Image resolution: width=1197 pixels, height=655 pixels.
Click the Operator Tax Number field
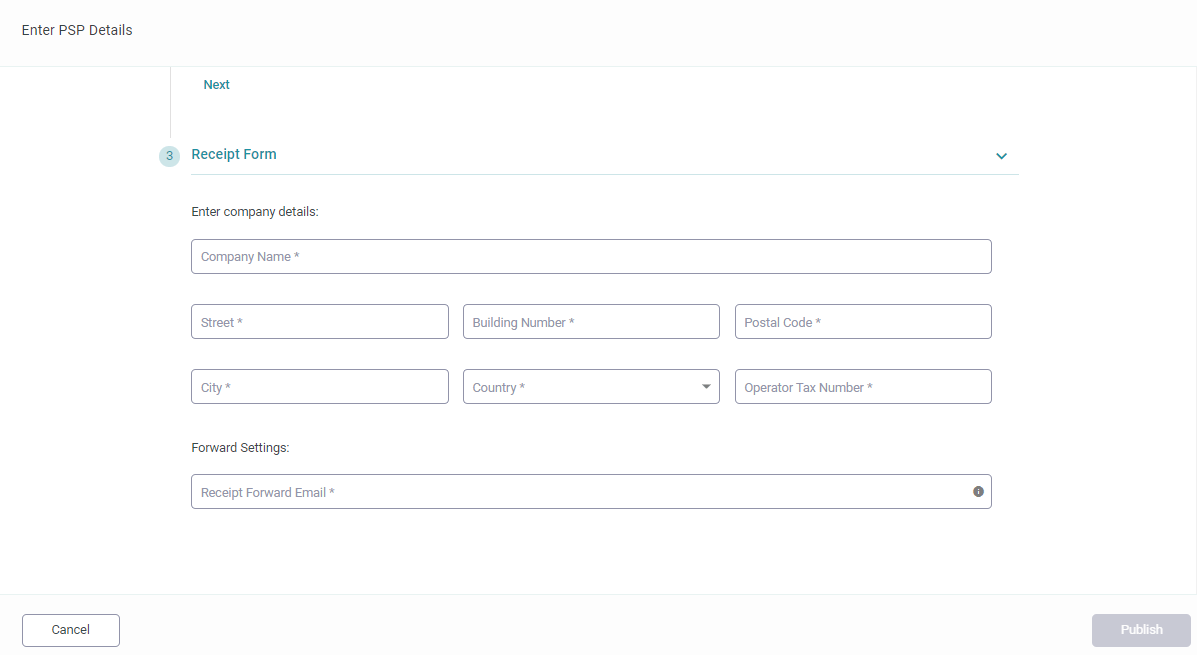click(x=863, y=386)
